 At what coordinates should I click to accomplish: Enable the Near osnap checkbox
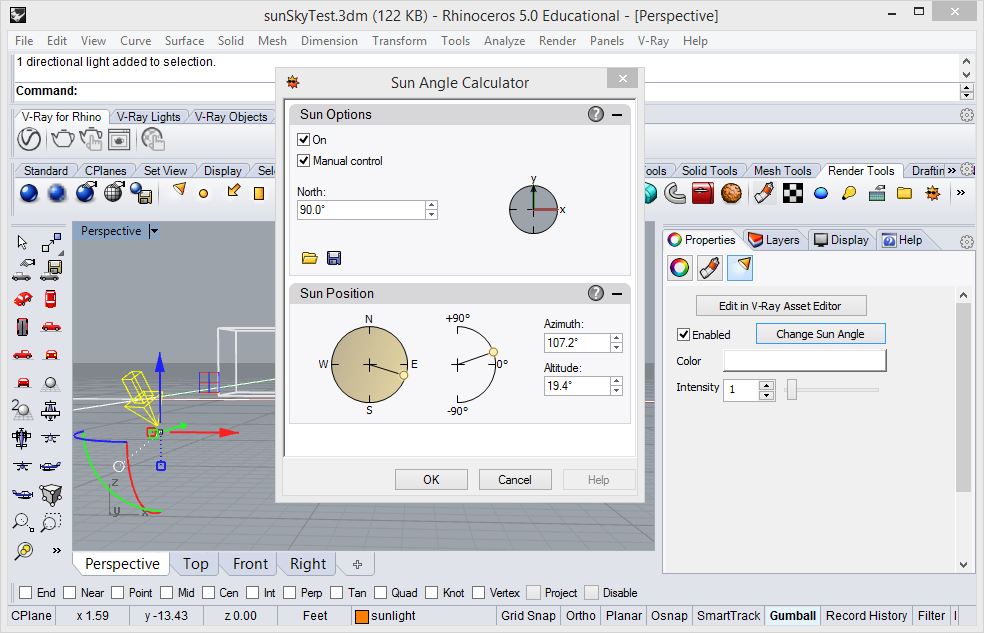pos(70,593)
